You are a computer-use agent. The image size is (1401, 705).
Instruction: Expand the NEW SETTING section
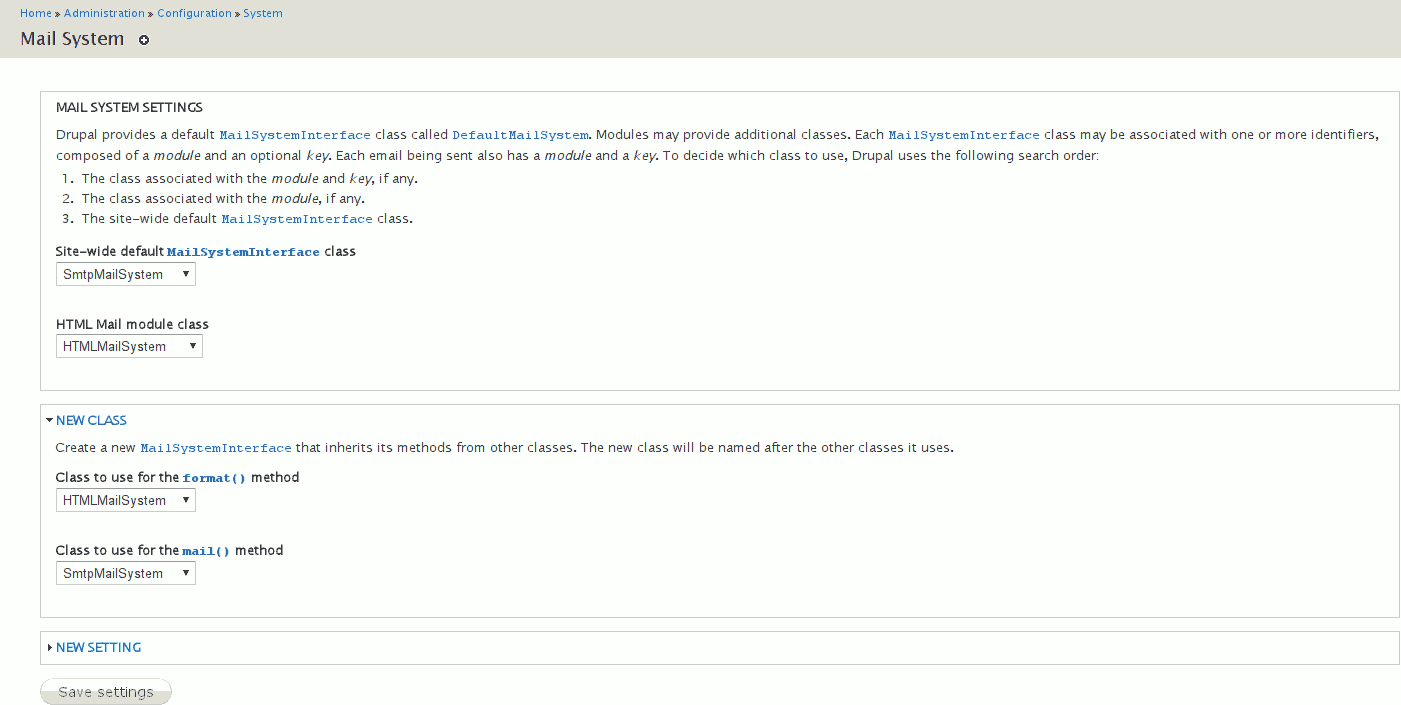coord(98,648)
